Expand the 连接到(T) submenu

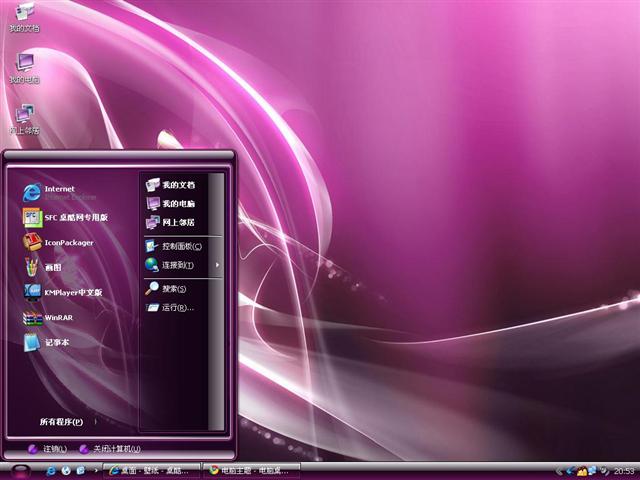[x=180, y=265]
